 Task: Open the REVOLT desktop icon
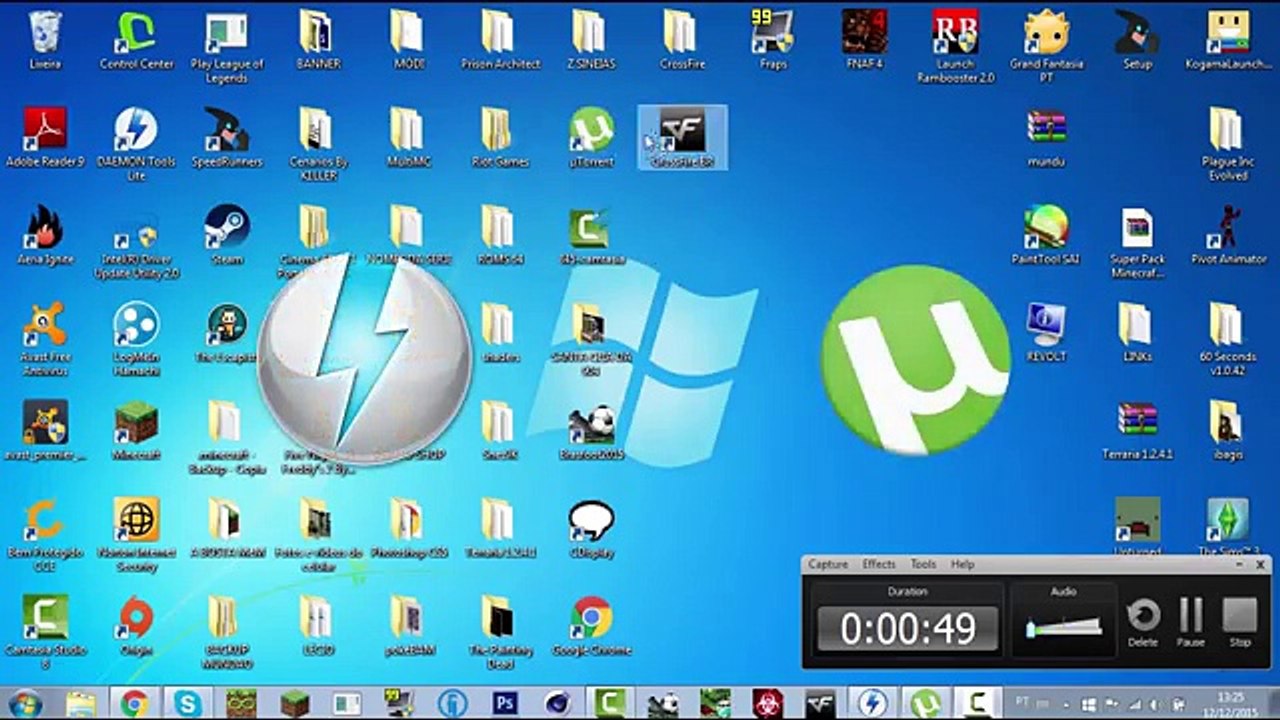[x=1046, y=332]
